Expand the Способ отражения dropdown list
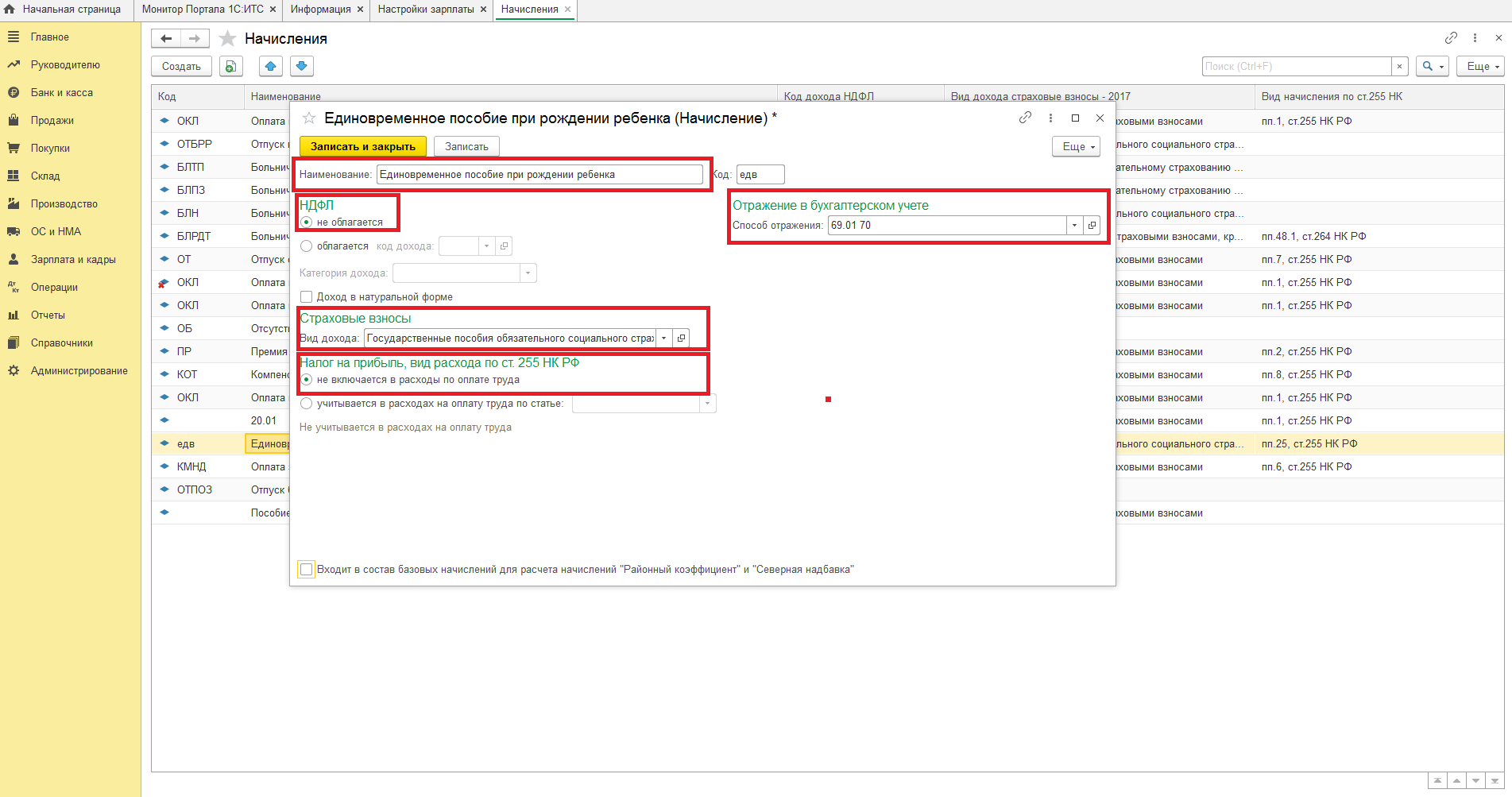This screenshot has width=1512, height=797. tap(1074, 225)
